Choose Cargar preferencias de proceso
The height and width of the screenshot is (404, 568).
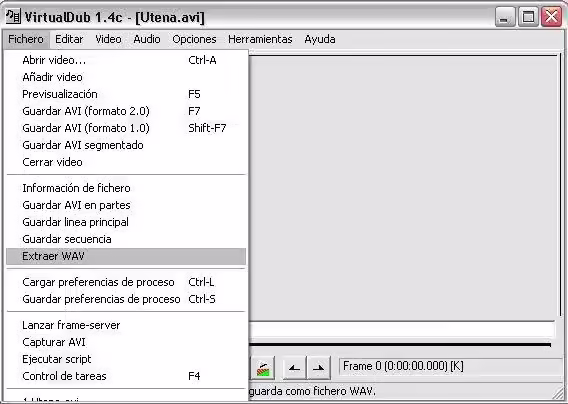point(126,282)
